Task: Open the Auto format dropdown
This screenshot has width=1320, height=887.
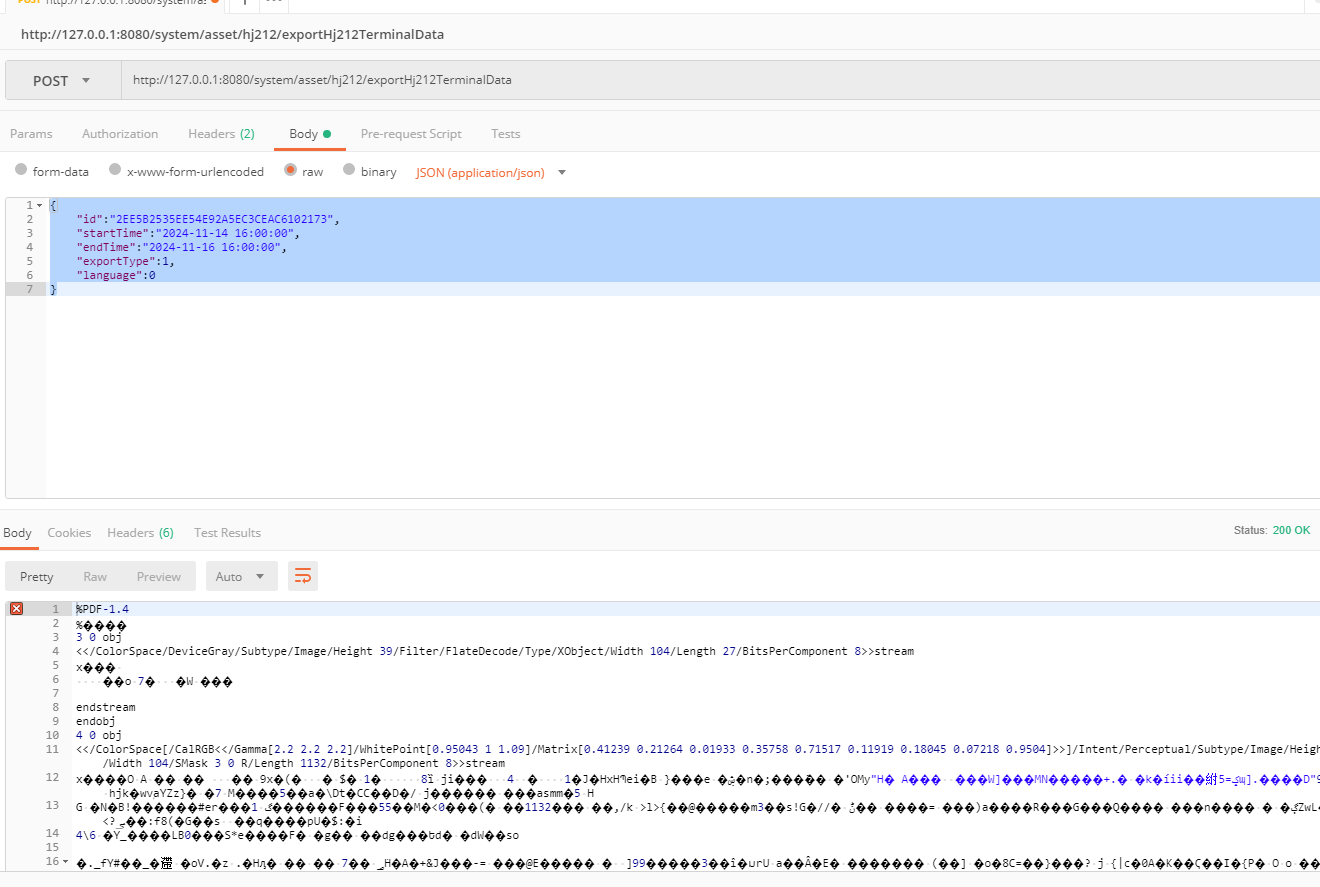Action: point(241,576)
